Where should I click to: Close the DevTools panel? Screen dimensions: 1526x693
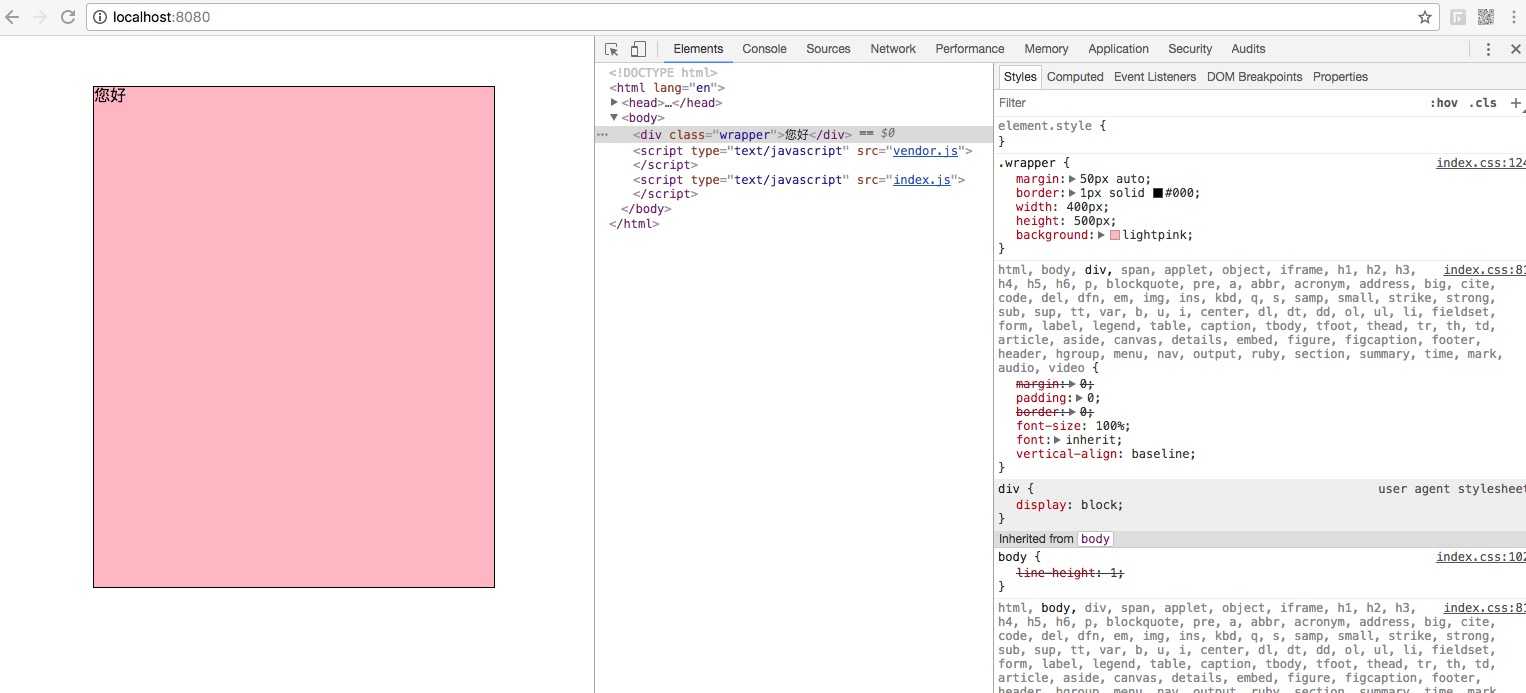point(1515,49)
